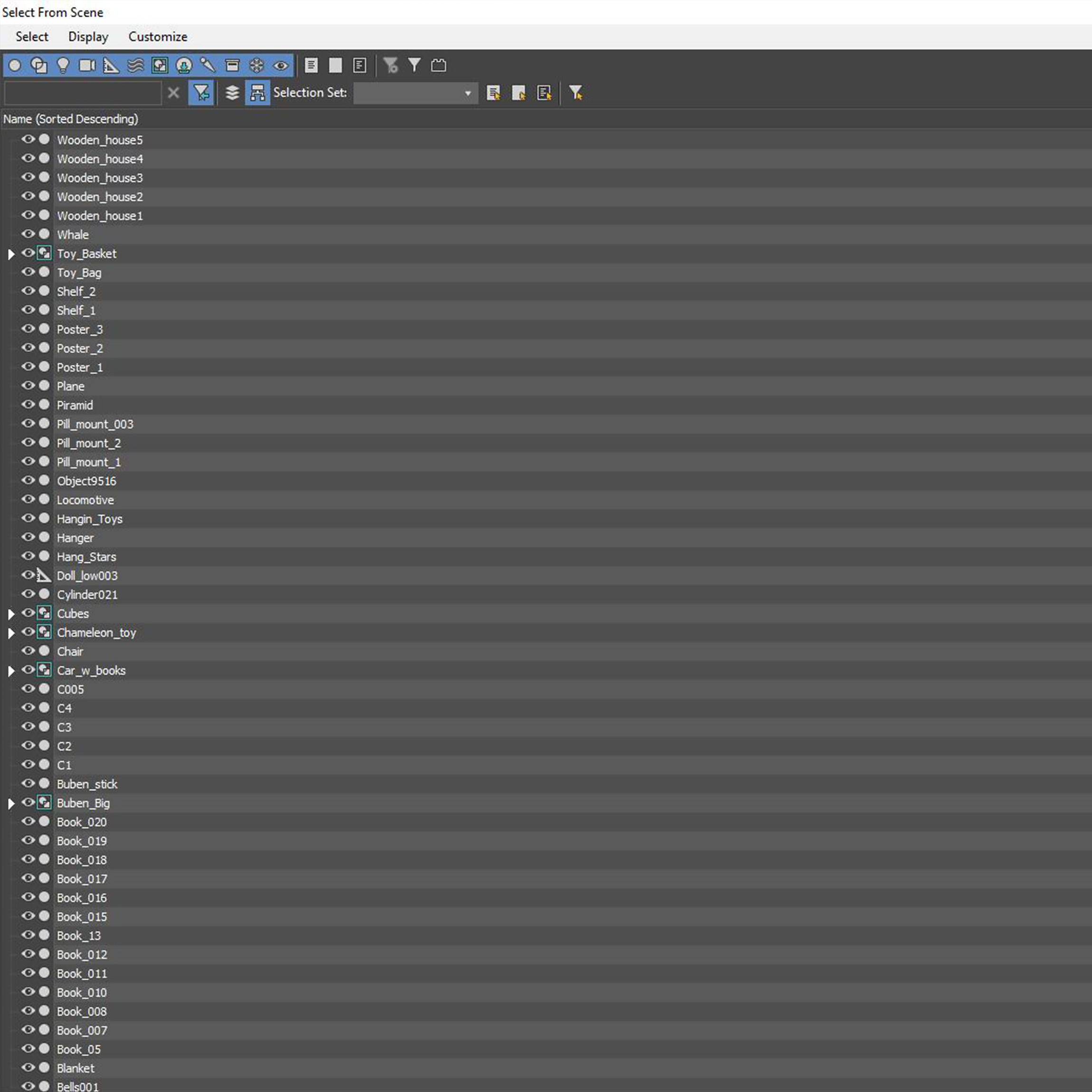Toggle Display Geometry filter icon
Viewport: 1092px width, 1092px height.
[x=15, y=66]
